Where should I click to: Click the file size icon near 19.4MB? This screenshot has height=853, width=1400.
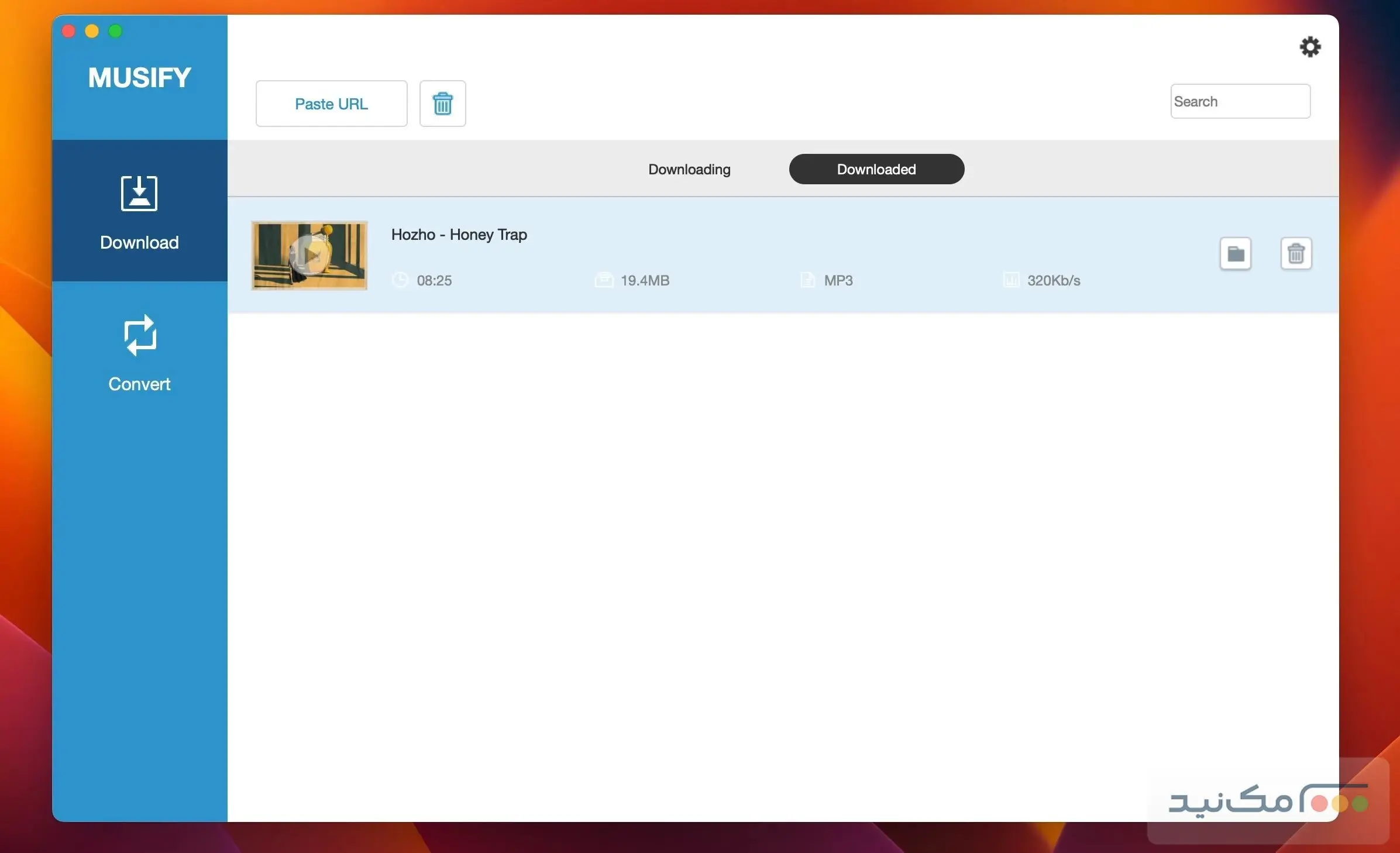pos(604,280)
